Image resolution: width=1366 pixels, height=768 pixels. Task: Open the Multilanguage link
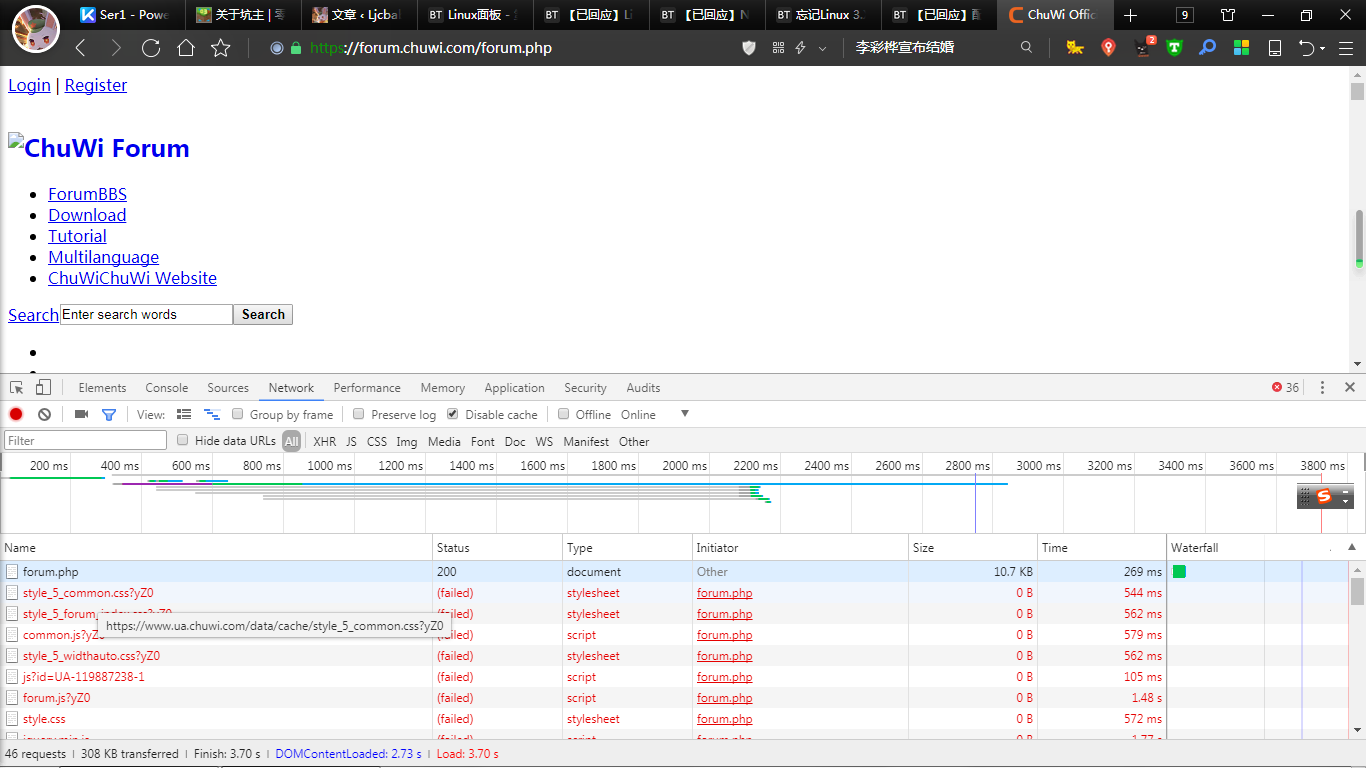pos(104,257)
